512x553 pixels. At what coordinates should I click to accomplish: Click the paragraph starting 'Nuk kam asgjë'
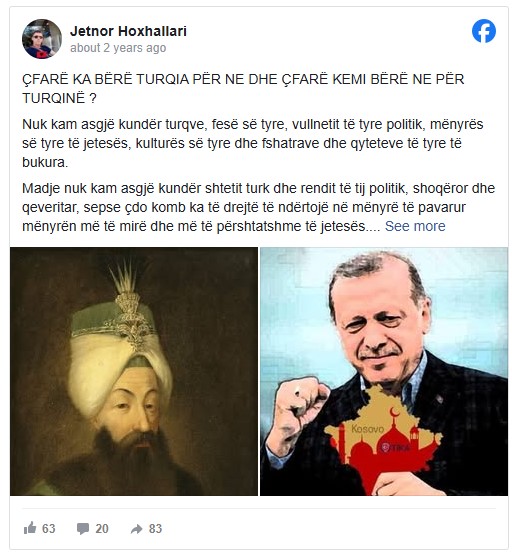pos(252,143)
